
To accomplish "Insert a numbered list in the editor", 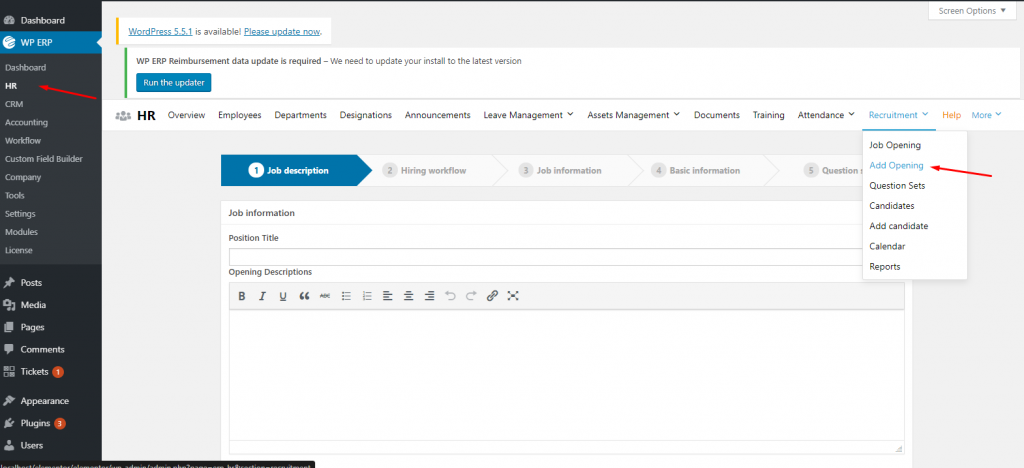I will (367, 296).
